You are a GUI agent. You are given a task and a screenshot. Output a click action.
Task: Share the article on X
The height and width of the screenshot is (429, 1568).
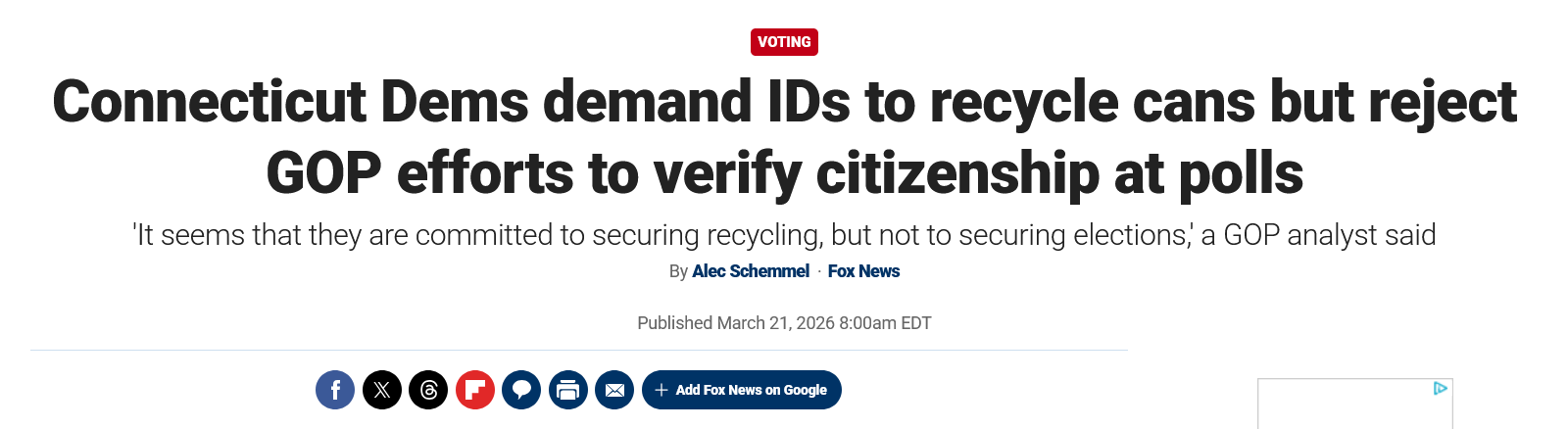click(x=382, y=390)
